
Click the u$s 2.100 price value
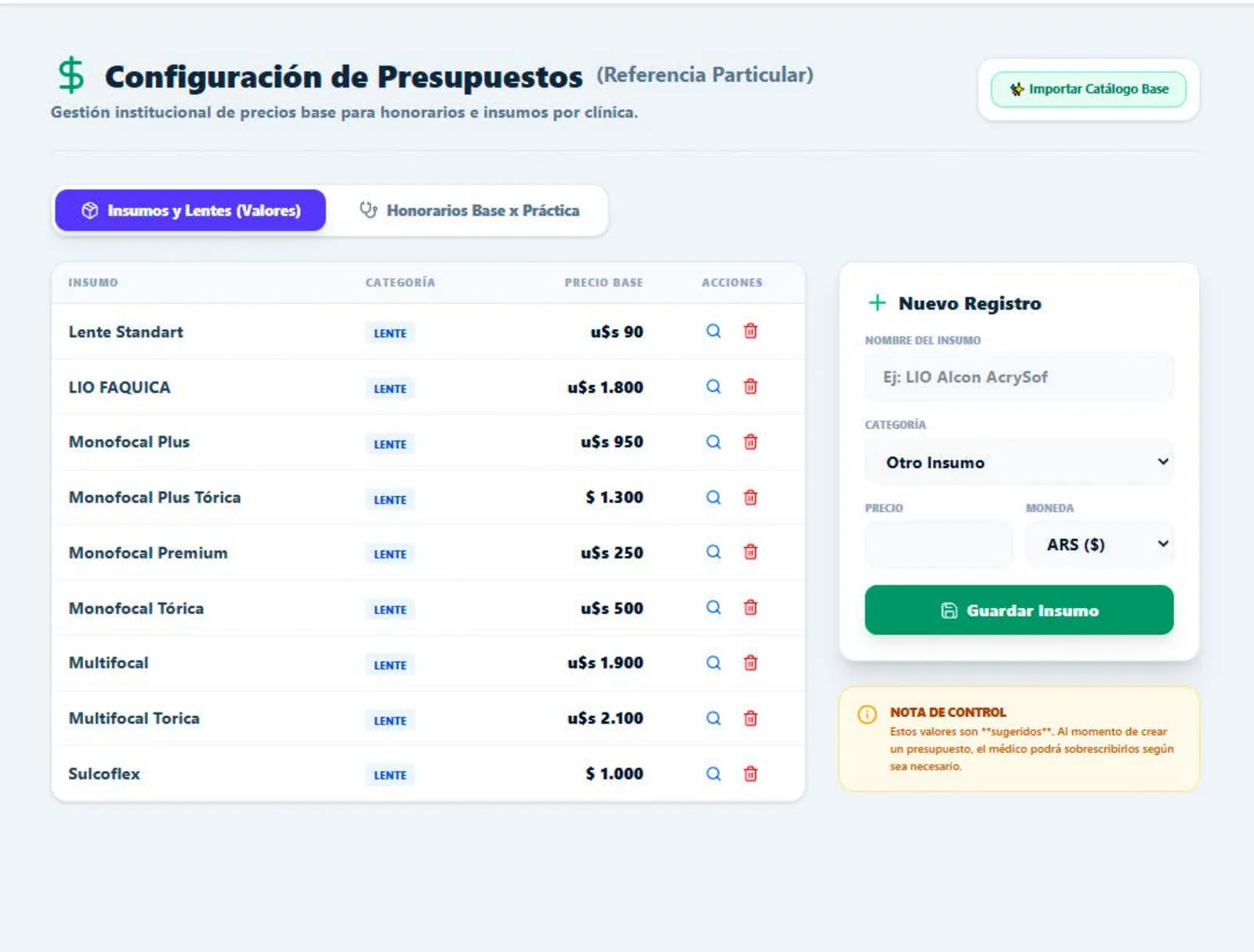point(605,719)
